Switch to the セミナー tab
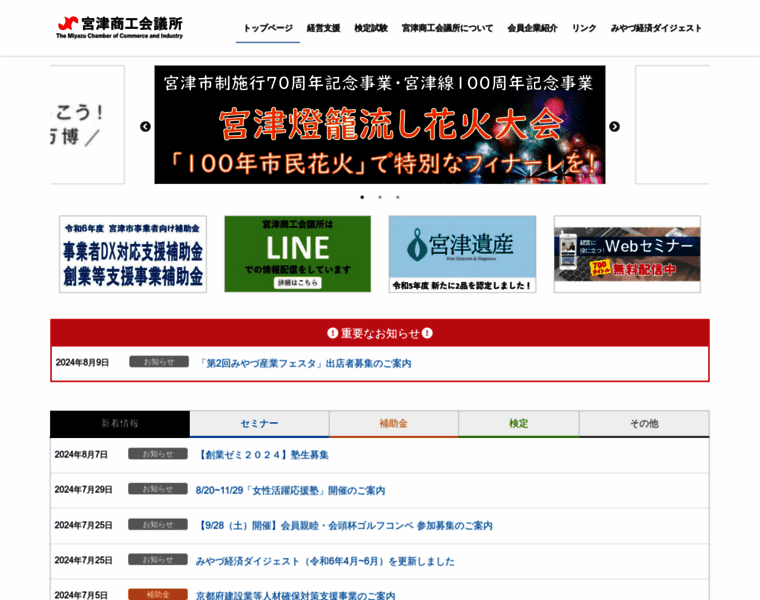This screenshot has height=600, width=760. [x=259, y=424]
